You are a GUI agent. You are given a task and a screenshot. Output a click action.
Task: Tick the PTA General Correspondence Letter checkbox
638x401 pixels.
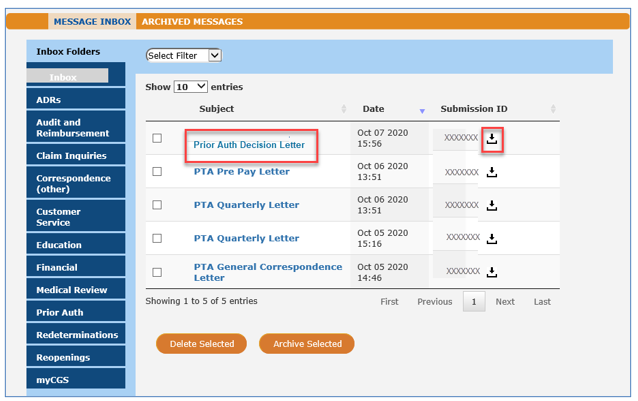click(x=157, y=272)
